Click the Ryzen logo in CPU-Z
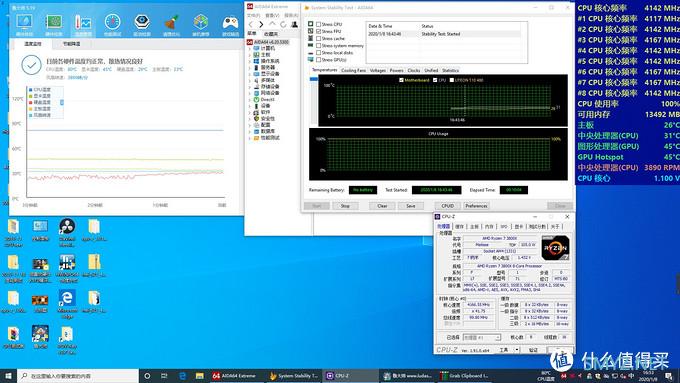The width and height of the screenshot is (680, 383). [555, 248]
